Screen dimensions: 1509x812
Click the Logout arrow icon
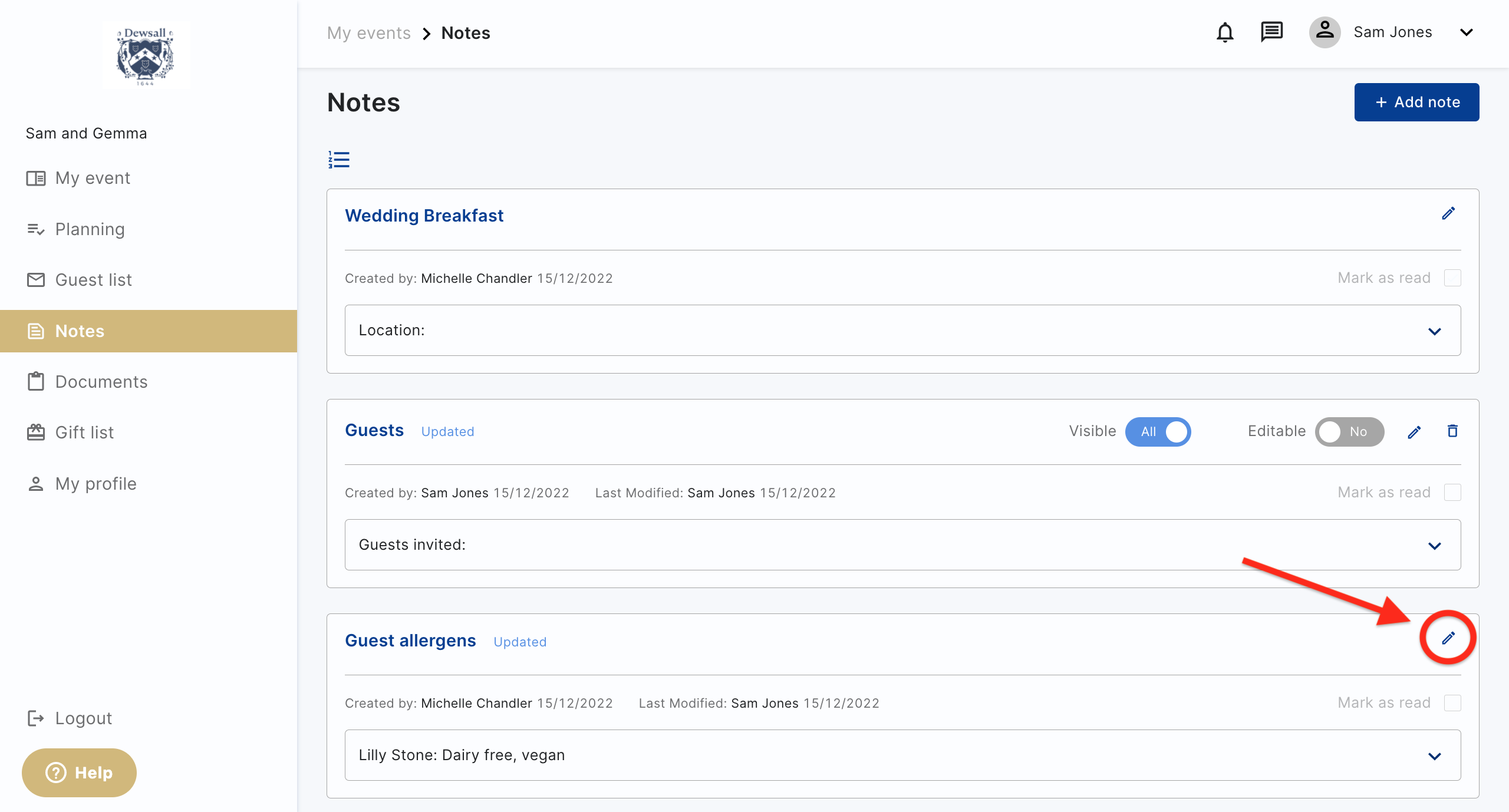coord(36,718)
